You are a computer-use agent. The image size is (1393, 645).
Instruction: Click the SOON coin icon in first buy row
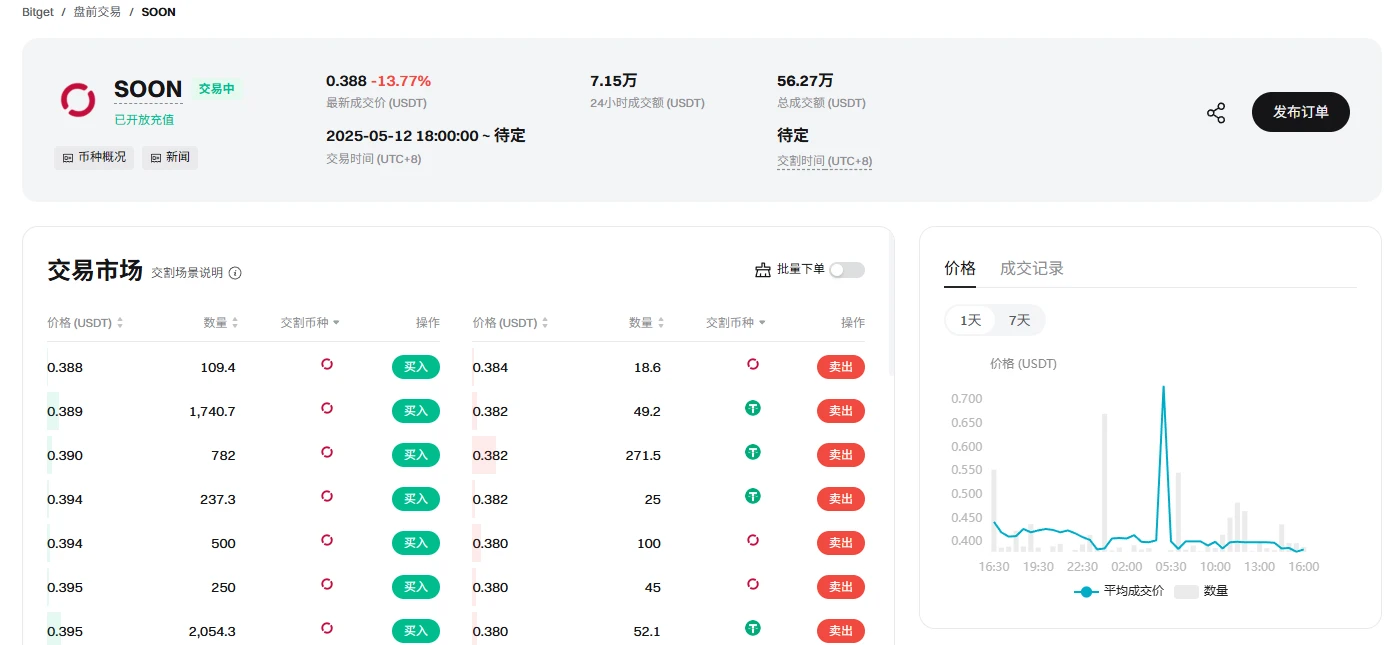pyautogui.click(x=326, y=366)
